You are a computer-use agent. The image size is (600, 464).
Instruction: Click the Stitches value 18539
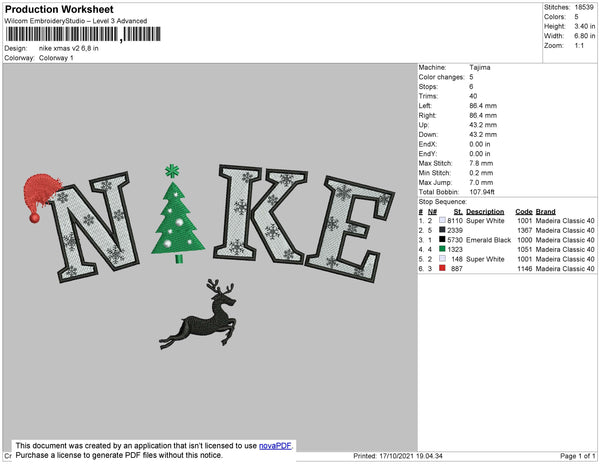coord(584,7)
